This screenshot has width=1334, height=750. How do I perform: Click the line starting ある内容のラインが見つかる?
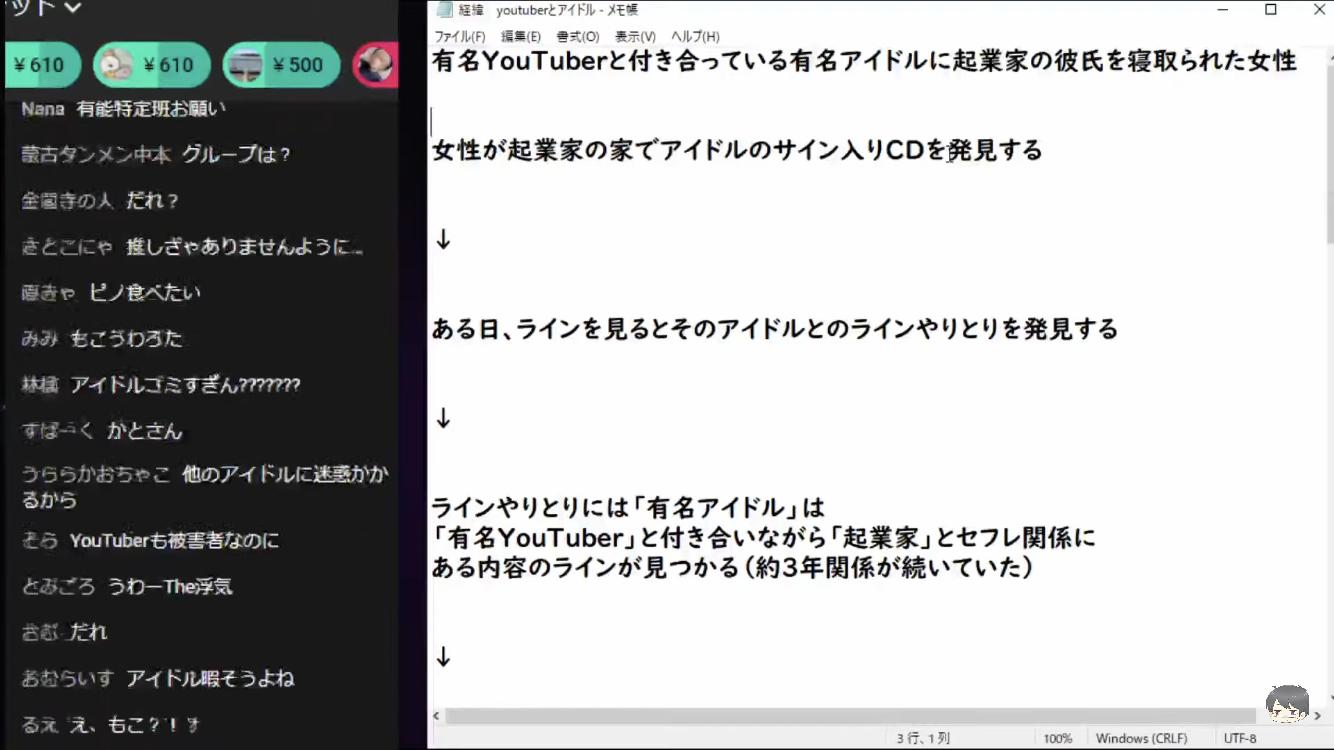[733, 568]
